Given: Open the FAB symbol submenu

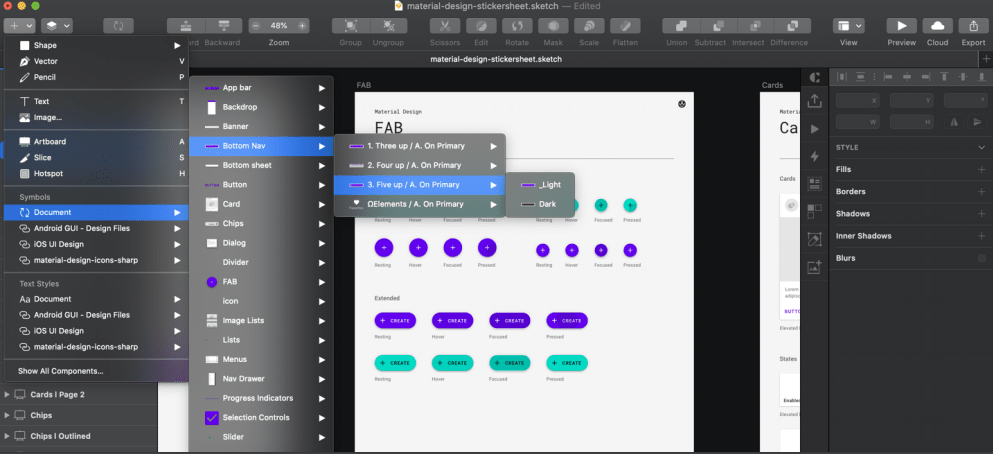Looking at the screenshot, I should tap(230, 282).
